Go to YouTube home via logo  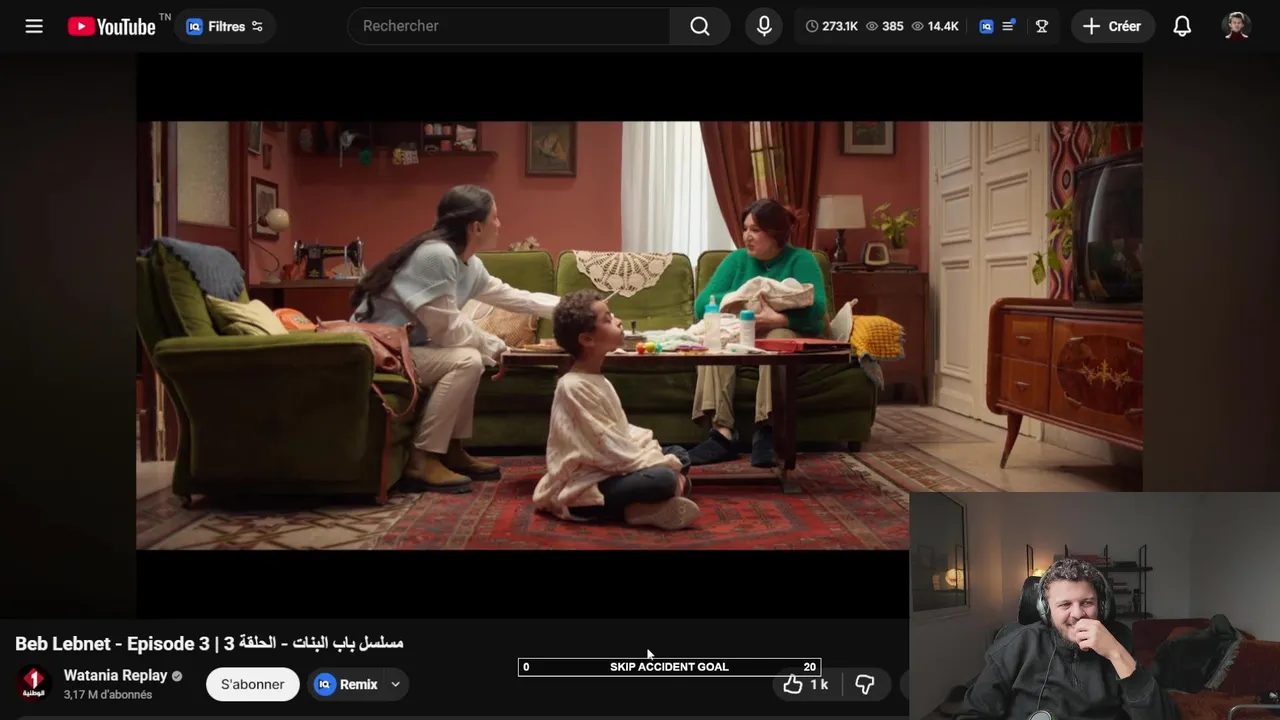coord(112,26)
